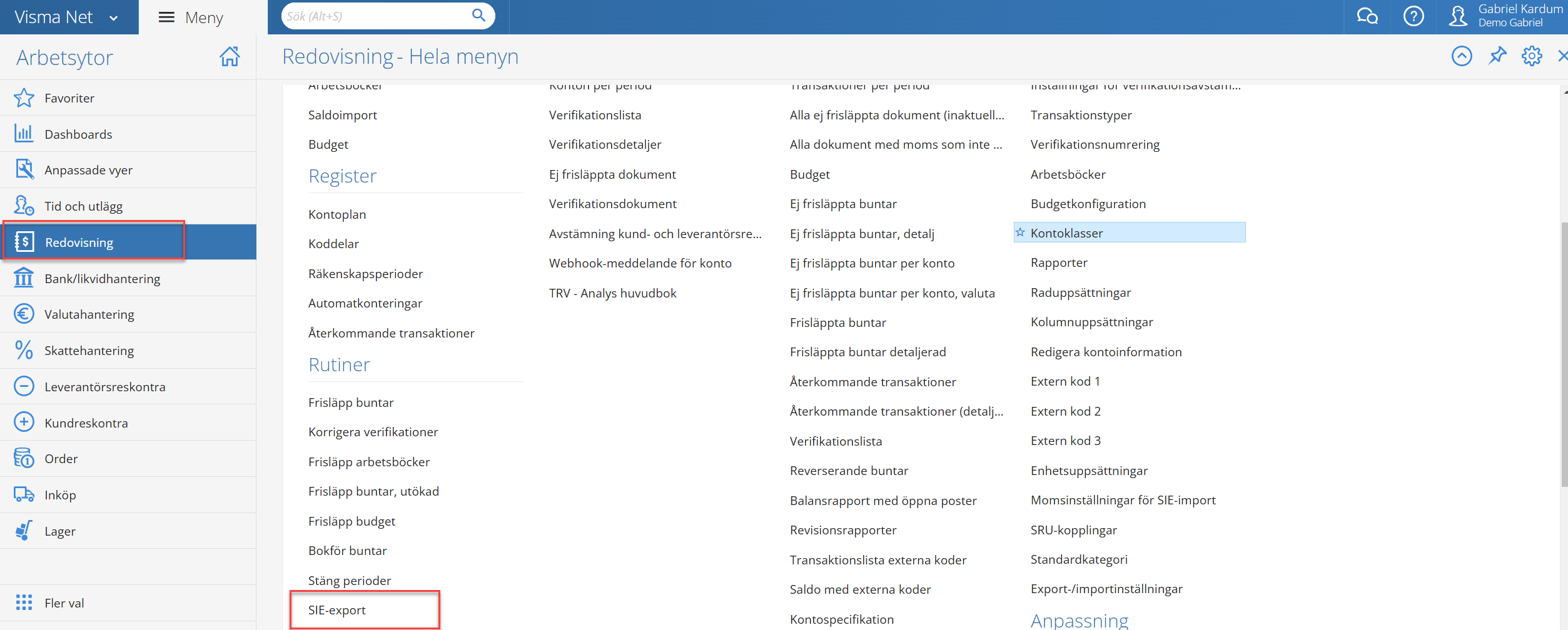Click the home icon beside Arbetsytor
The height and width of the screenshot is (630, 1568).
[x=230, y=57]
